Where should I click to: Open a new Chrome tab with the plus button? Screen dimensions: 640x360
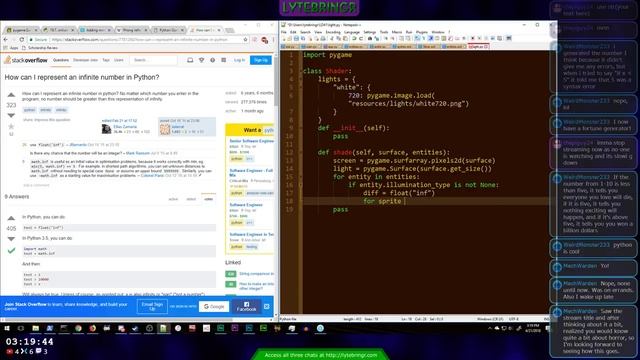point(230,30)
